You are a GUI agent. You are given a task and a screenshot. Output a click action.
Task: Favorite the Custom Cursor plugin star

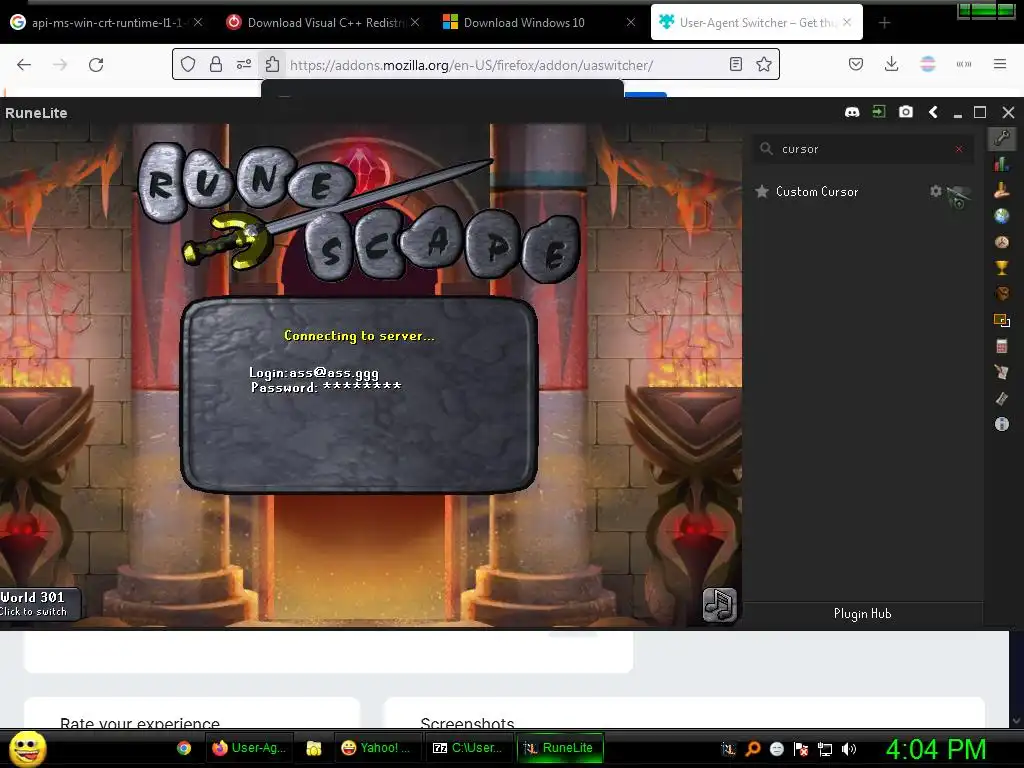761,191
